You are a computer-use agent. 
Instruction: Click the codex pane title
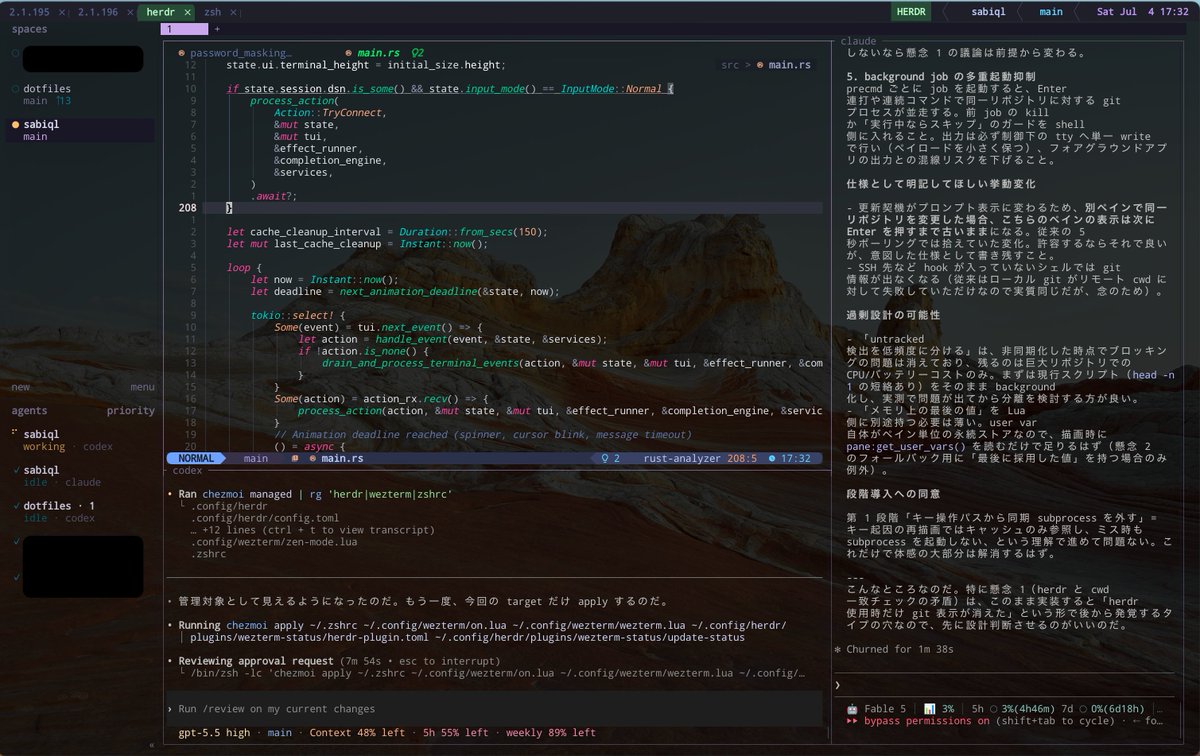187,470
